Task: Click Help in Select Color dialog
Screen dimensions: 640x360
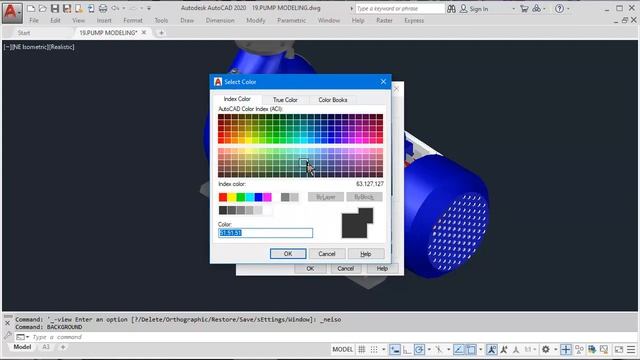Action: coord(366,253)
